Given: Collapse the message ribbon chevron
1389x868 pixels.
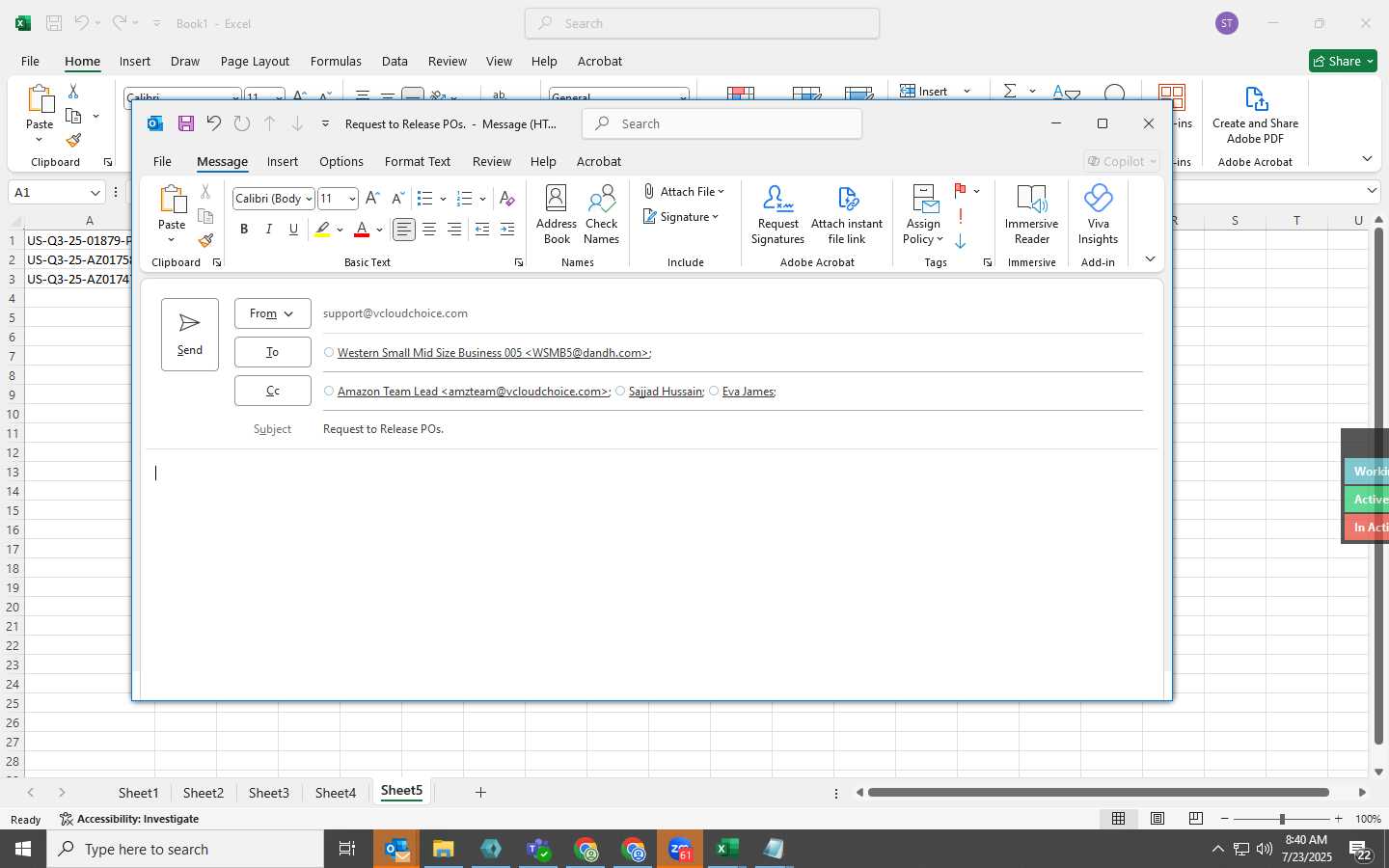Looking at the screenshot, I should pos(1150,258).
